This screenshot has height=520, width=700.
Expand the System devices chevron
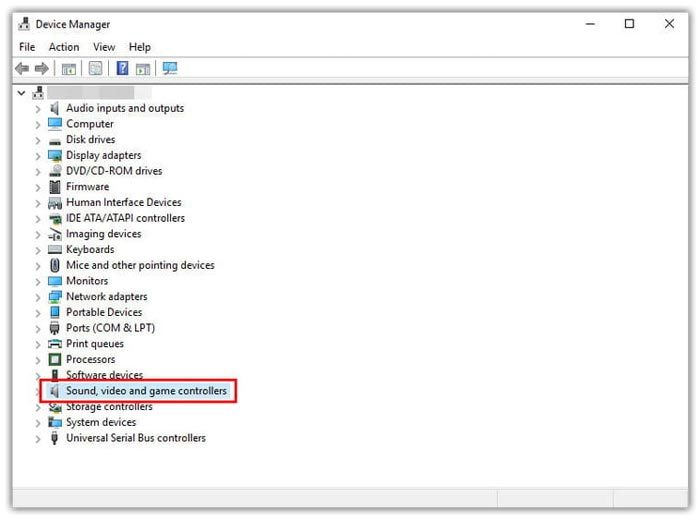pyautogui.click(x=38, y=423)
